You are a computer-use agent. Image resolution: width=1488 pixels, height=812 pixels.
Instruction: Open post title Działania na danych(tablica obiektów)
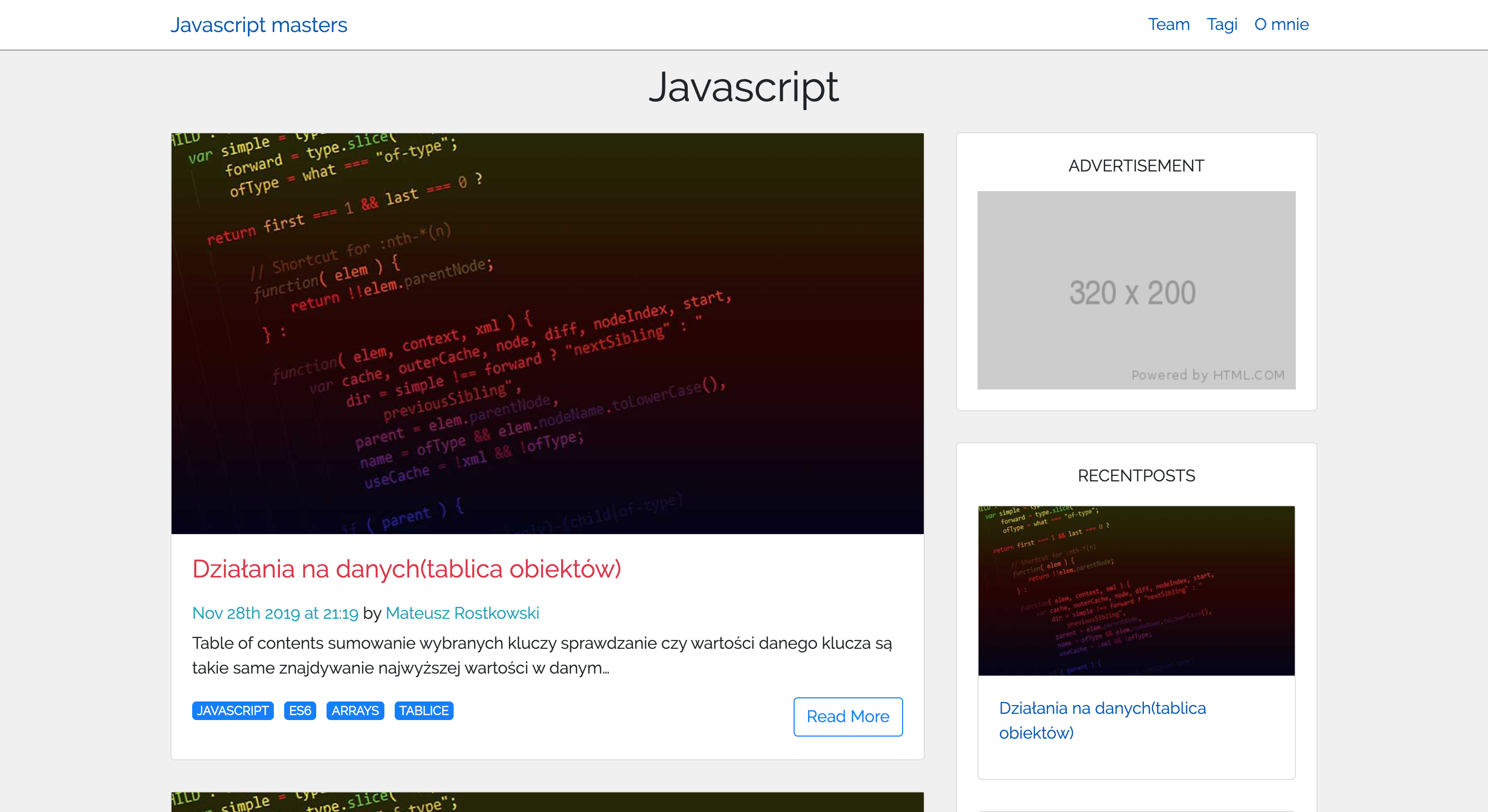pos(406,569)
